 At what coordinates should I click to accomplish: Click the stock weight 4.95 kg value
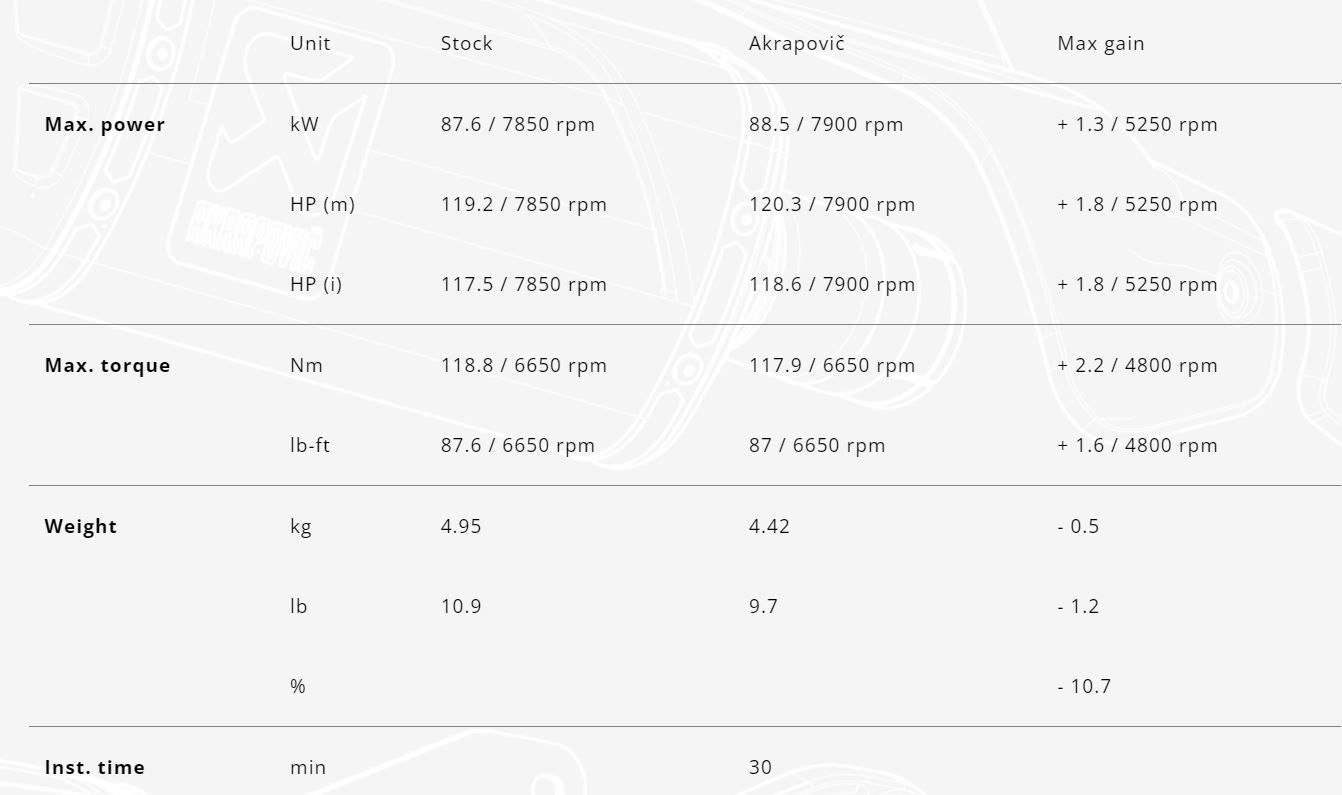(x=461, y=527)
